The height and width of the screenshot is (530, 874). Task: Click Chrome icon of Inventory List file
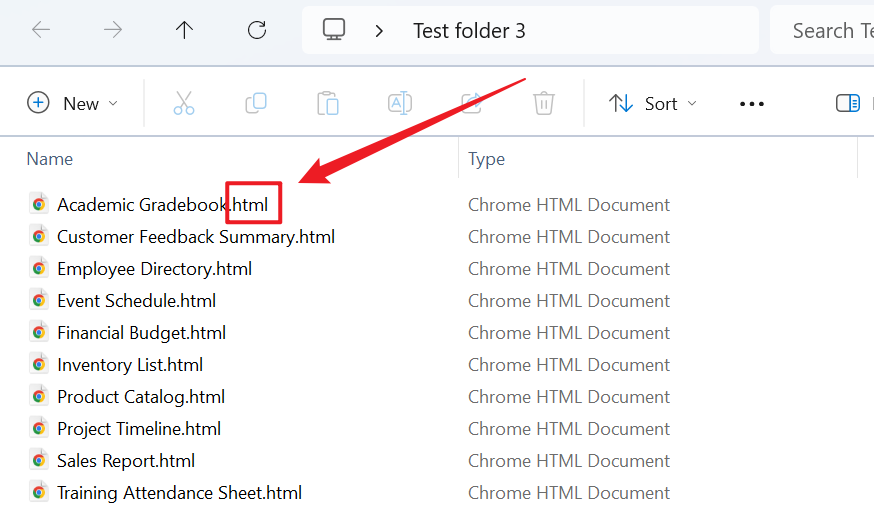coord(38,364)
